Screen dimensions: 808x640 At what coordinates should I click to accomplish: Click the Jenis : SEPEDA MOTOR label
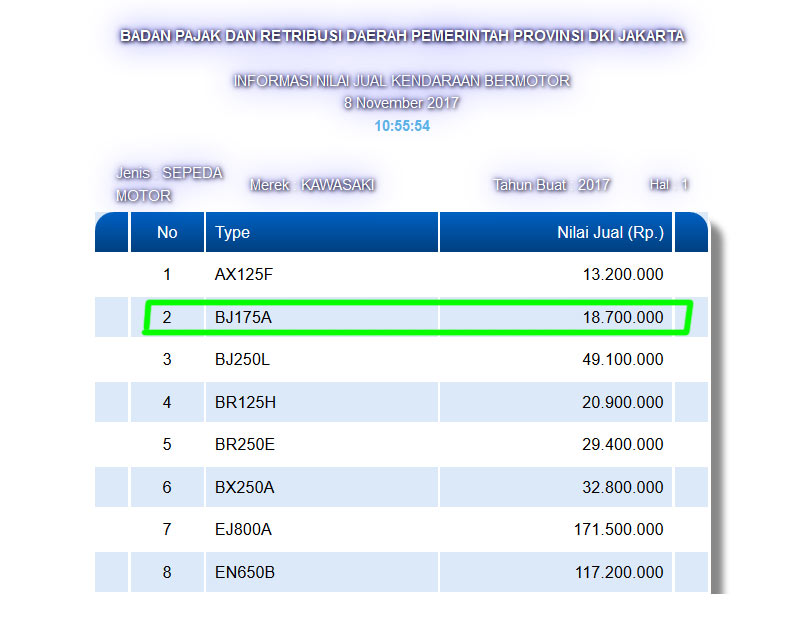pos(169,184)
